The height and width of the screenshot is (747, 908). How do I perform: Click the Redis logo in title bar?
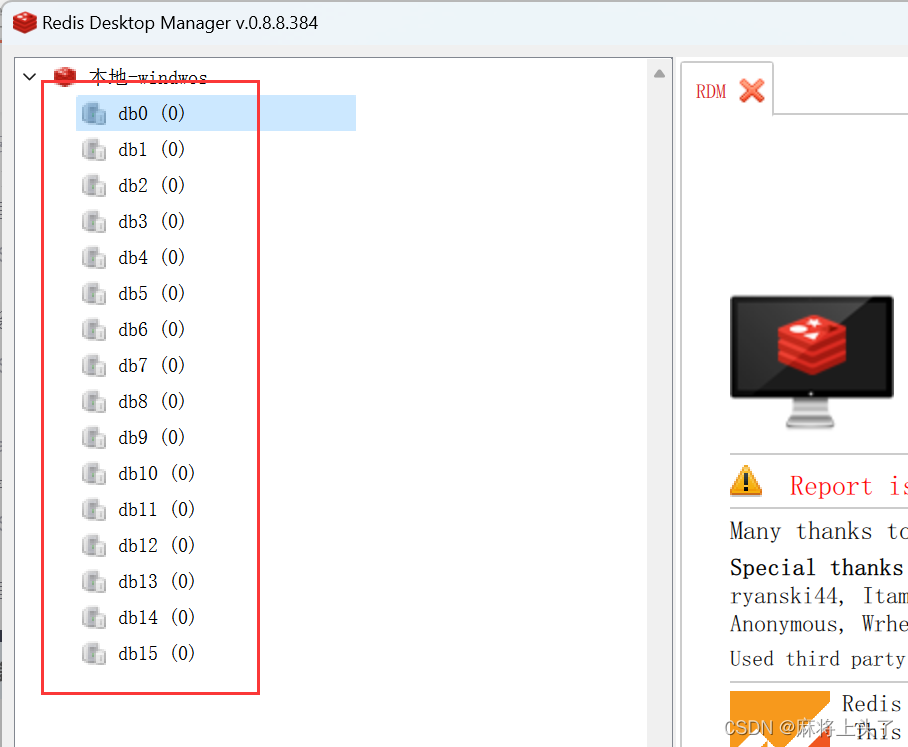click(24, 23)
